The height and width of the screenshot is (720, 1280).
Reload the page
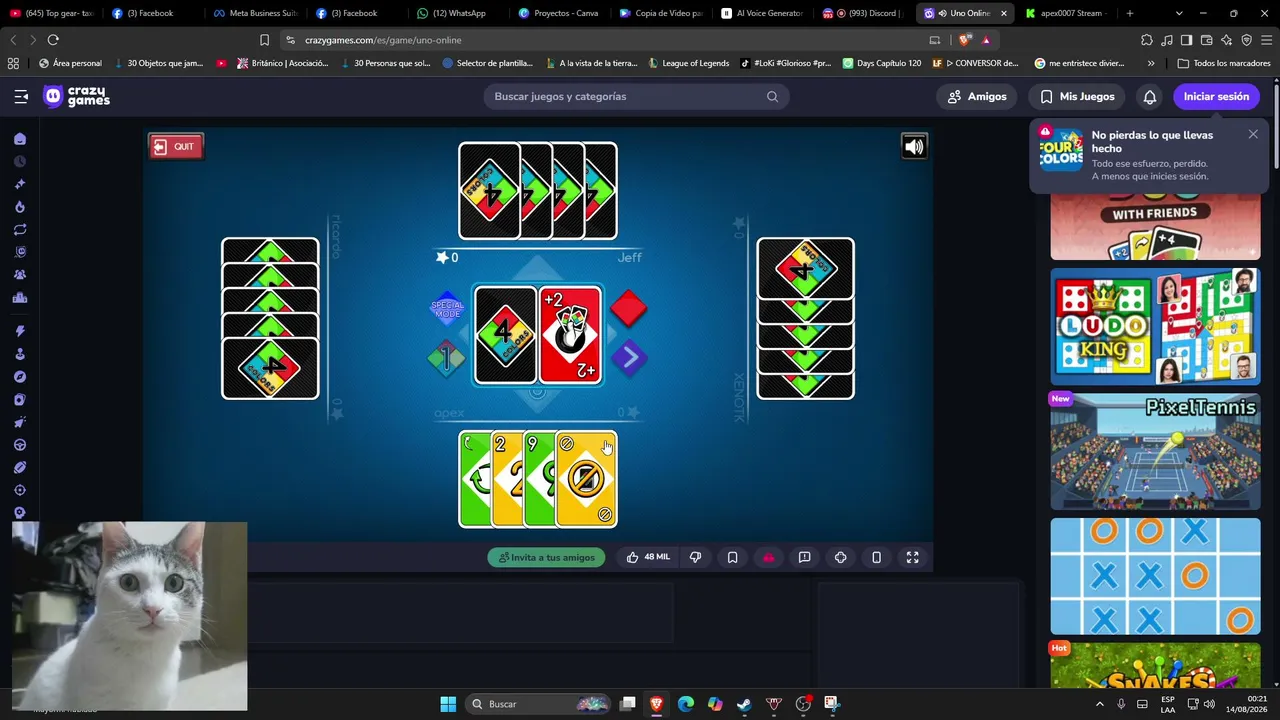tap(53, 40)
